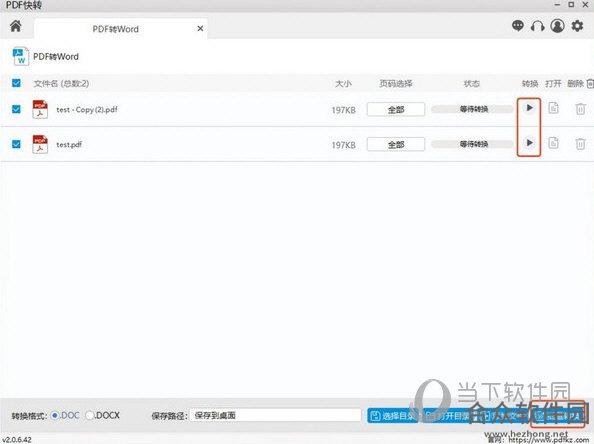Uncheck the test - Copy (2).pdf checkbox
This screenshot has height=444, width=594.
[16, 109]
